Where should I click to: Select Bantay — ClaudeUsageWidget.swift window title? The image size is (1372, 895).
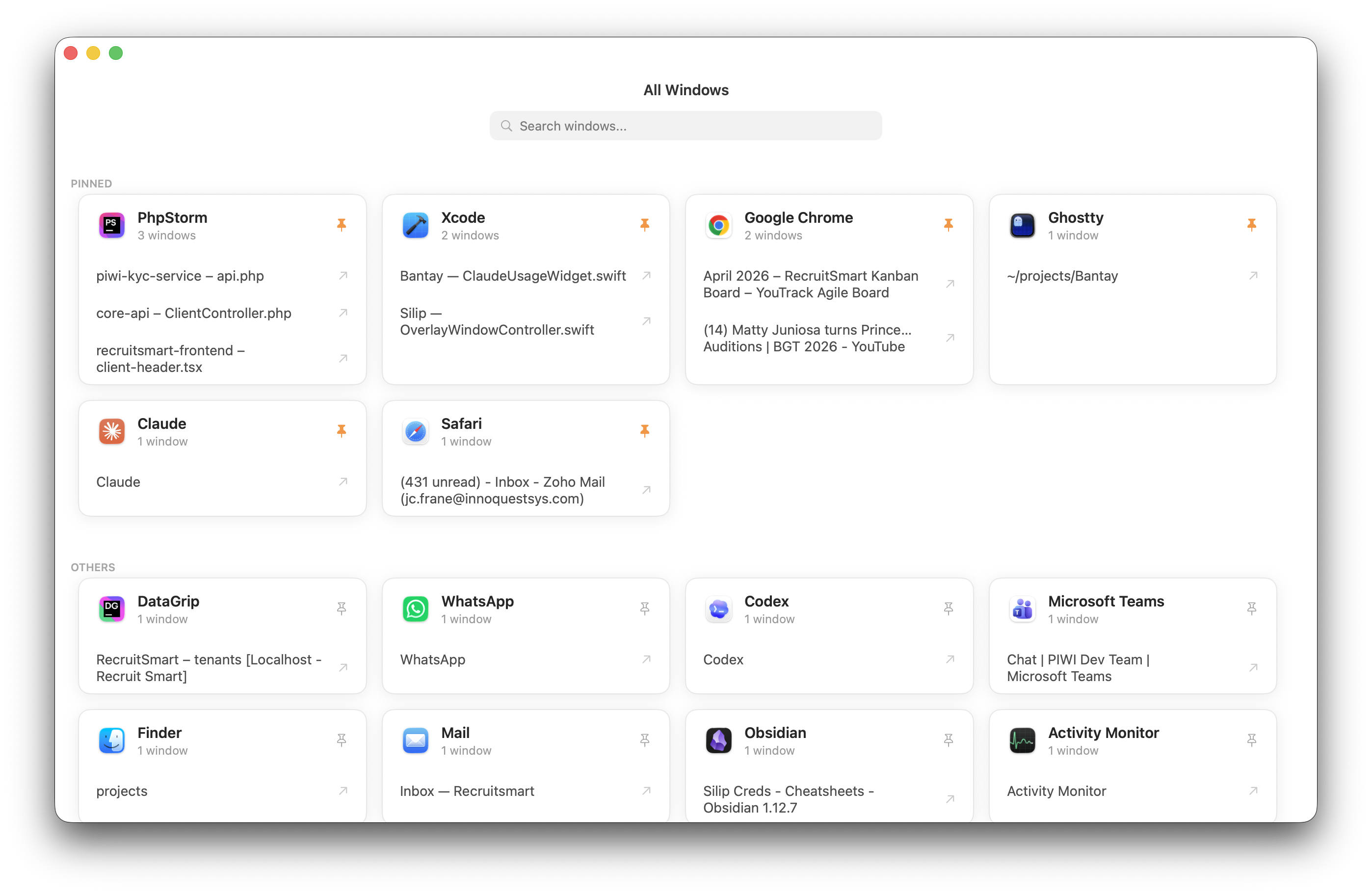512,276
